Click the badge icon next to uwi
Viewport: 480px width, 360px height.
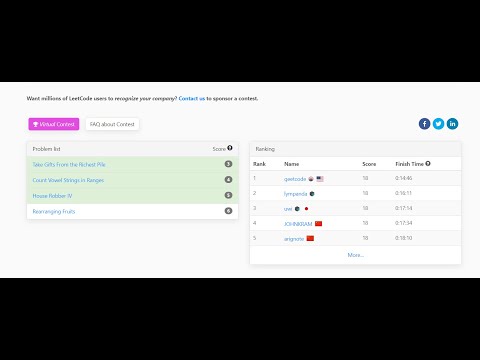point(297,209)
